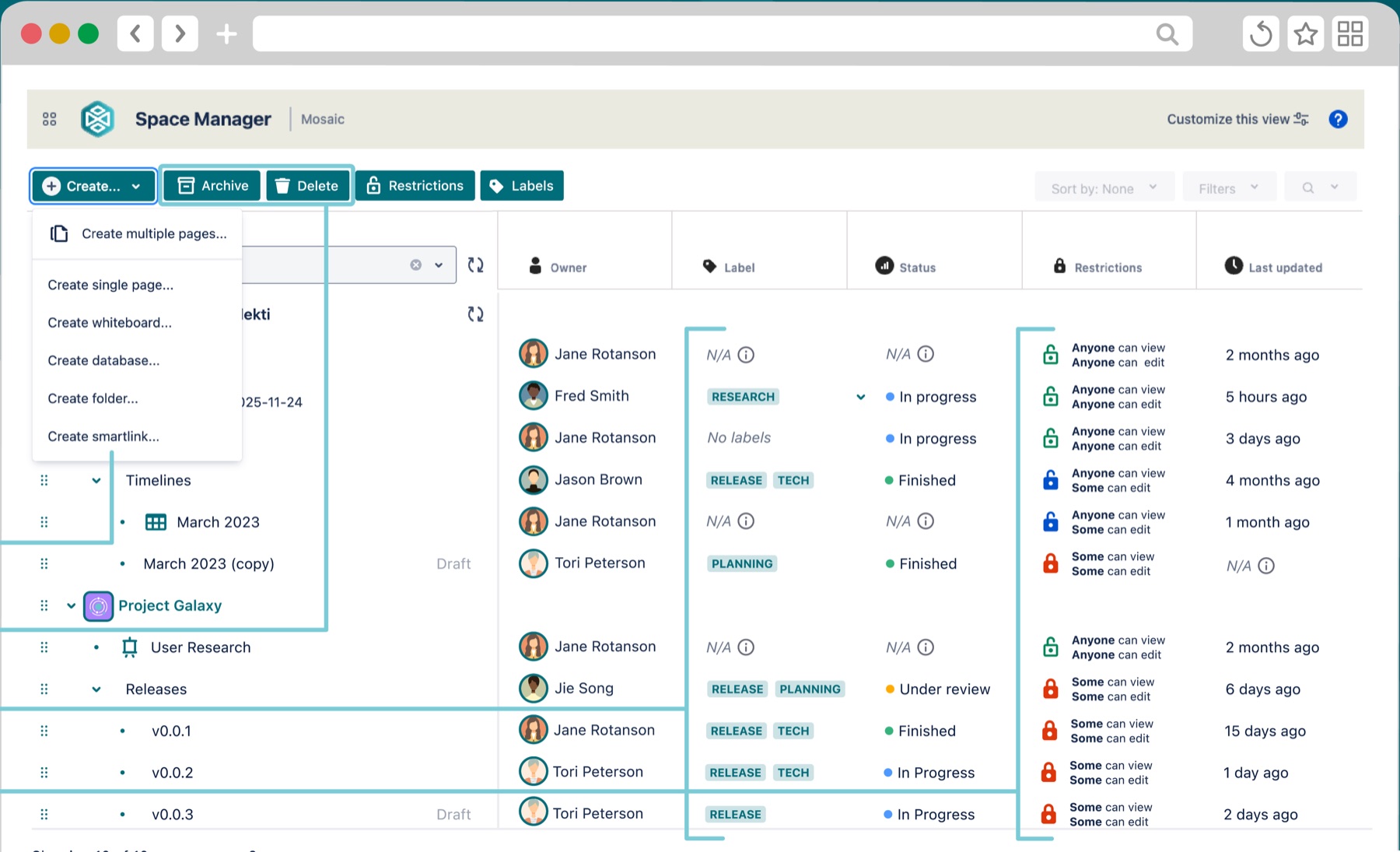Click the green lock icon for Fred Smith's row
The height and width of the screenshot is (852, 1400).
point(1050,397)
